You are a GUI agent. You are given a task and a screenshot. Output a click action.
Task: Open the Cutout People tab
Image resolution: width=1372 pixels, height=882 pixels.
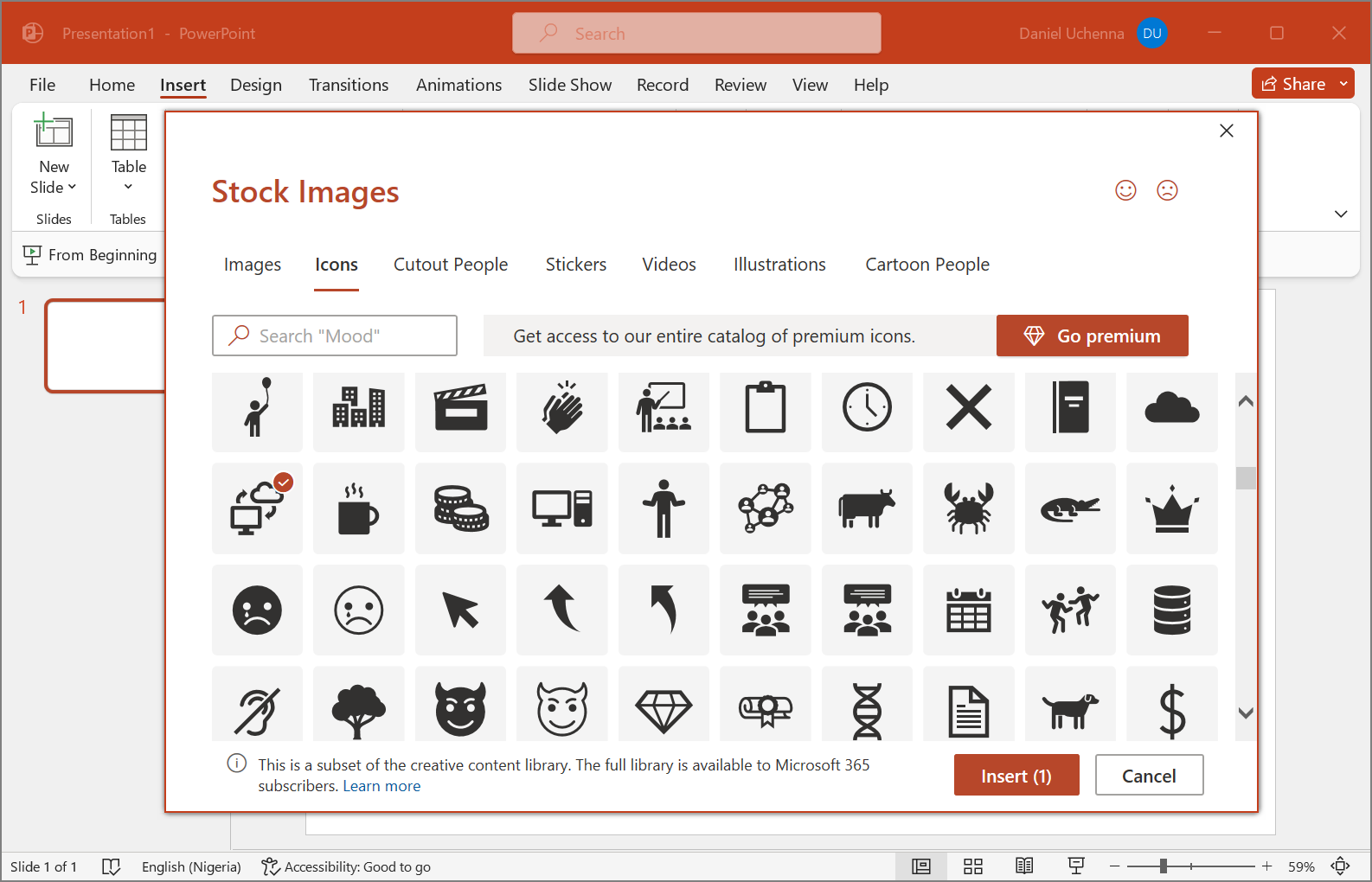451,265
